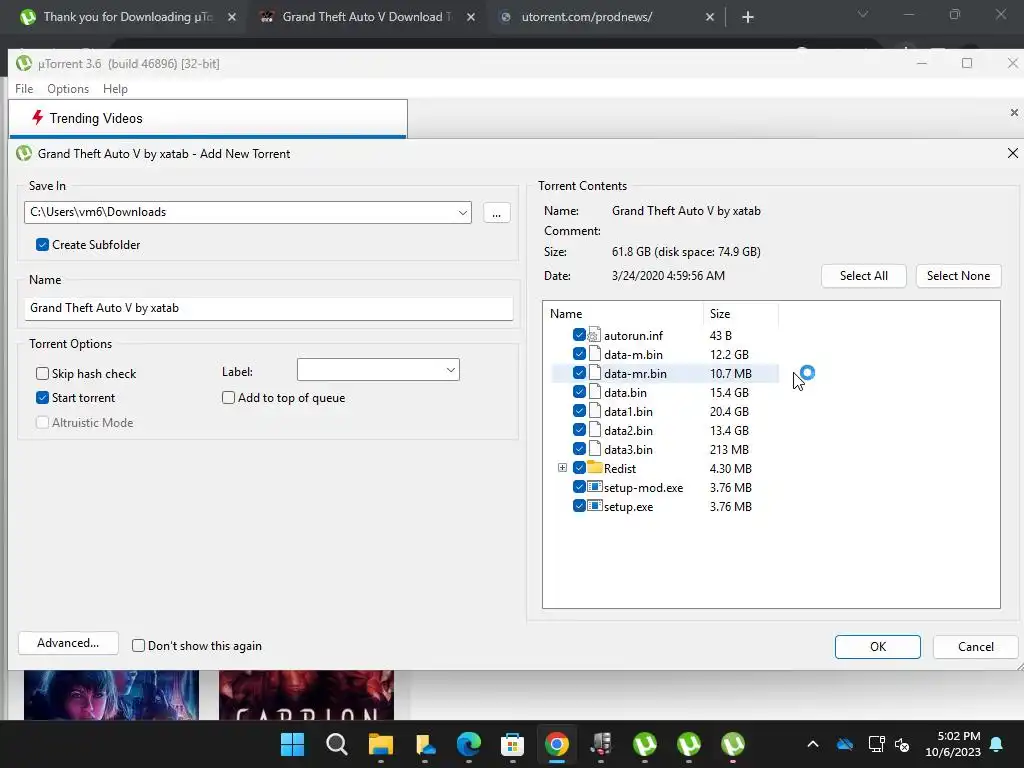Browse save folder with ... button
The width and height of the screenshot is (1024, 768).
[x=496, y=213]
